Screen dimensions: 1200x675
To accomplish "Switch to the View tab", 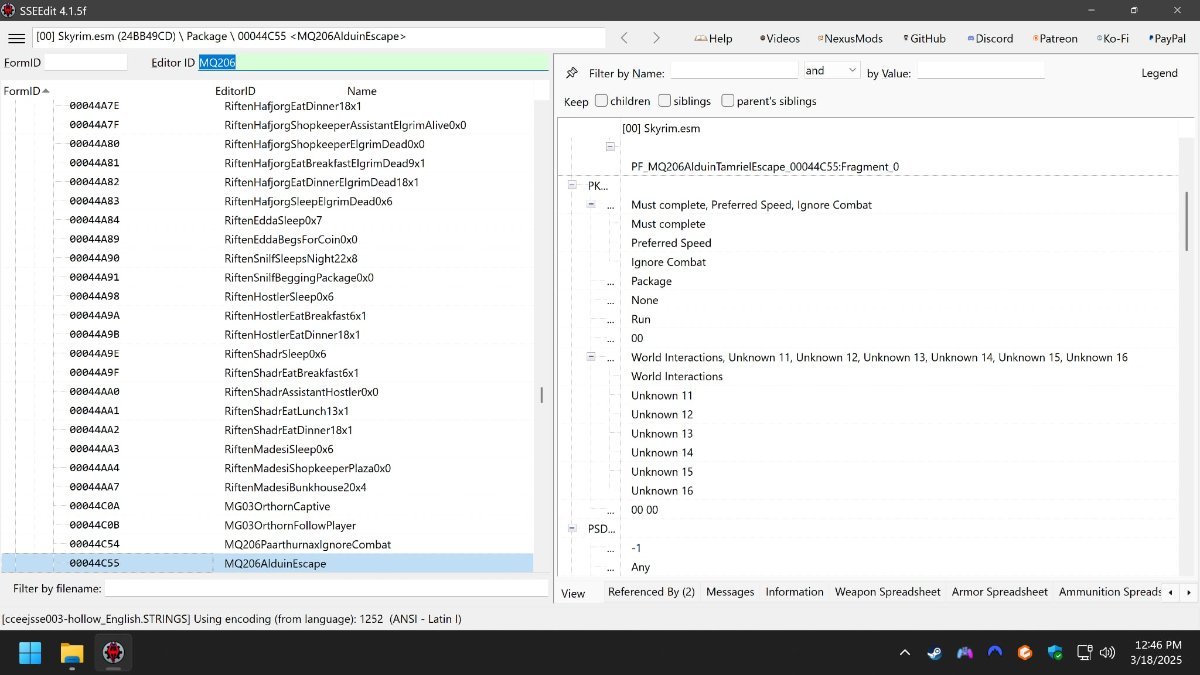I will click(x=573, y=593).
